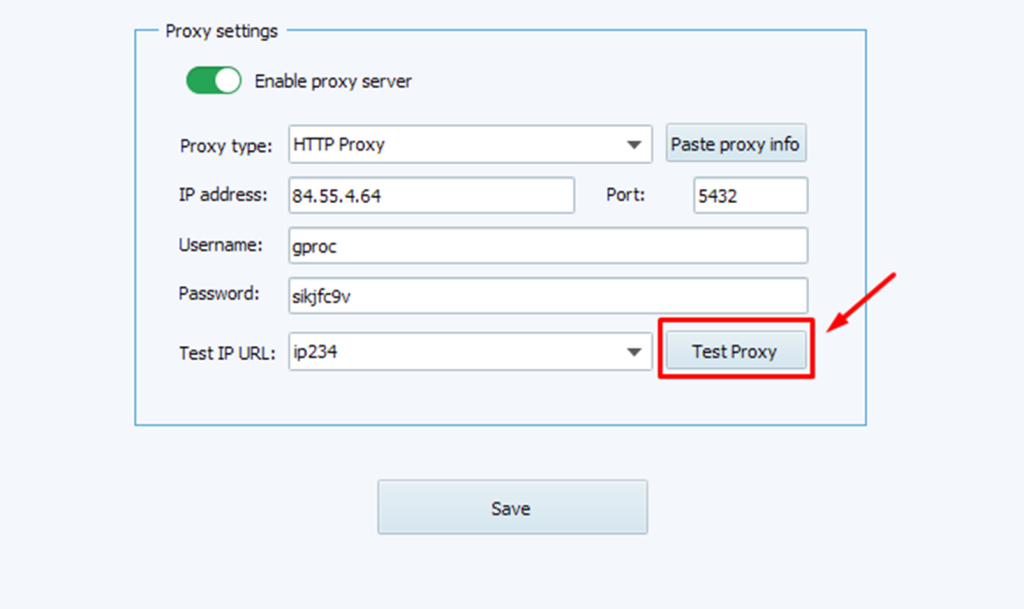Click the "Username:" label
1024x609 pixels.
(220, 245)
